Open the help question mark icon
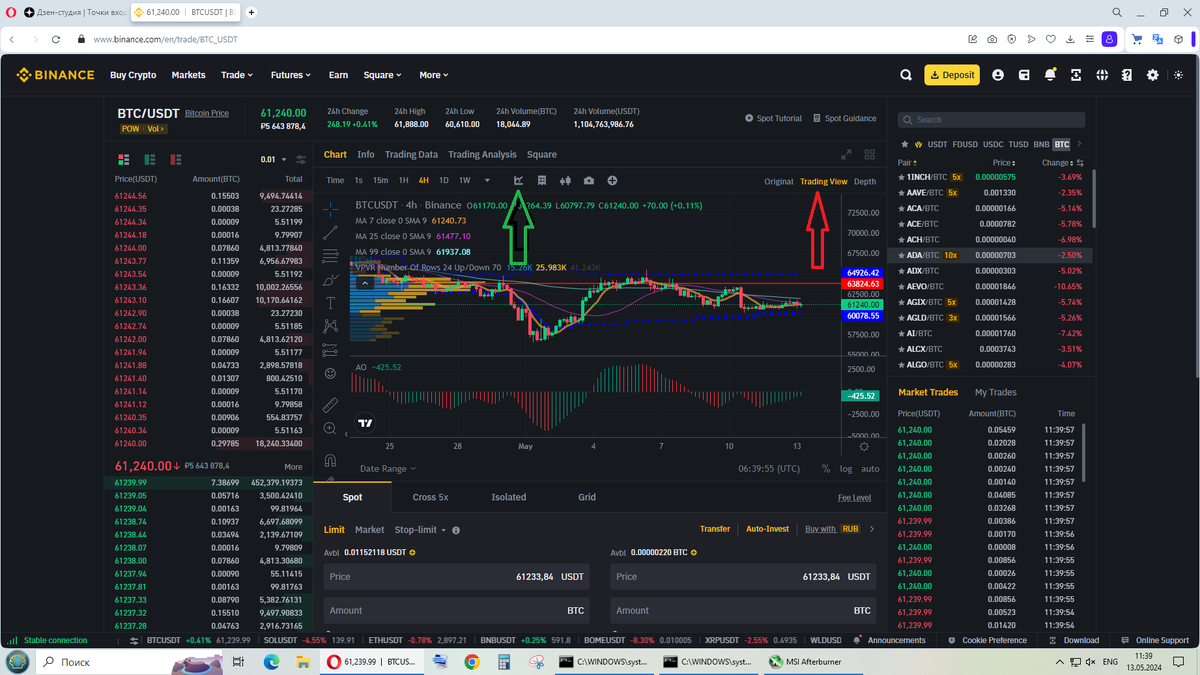Screen dimensions: 1200x675 [1127, 75]
